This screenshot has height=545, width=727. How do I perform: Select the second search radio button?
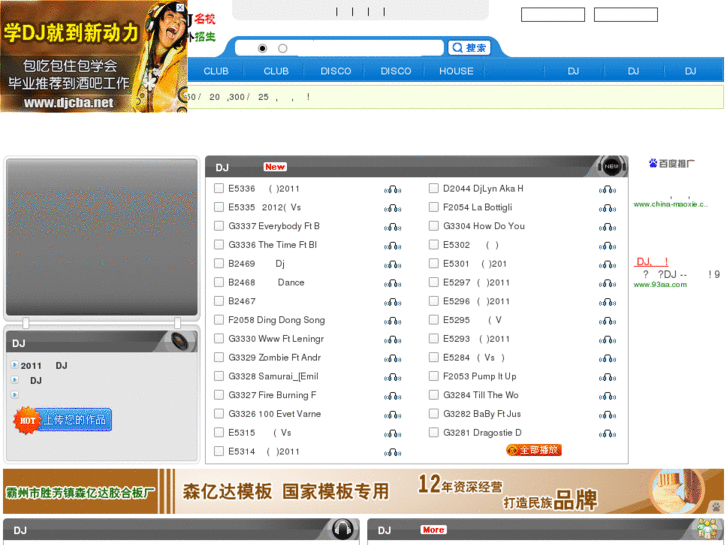(x=283, y=48)
